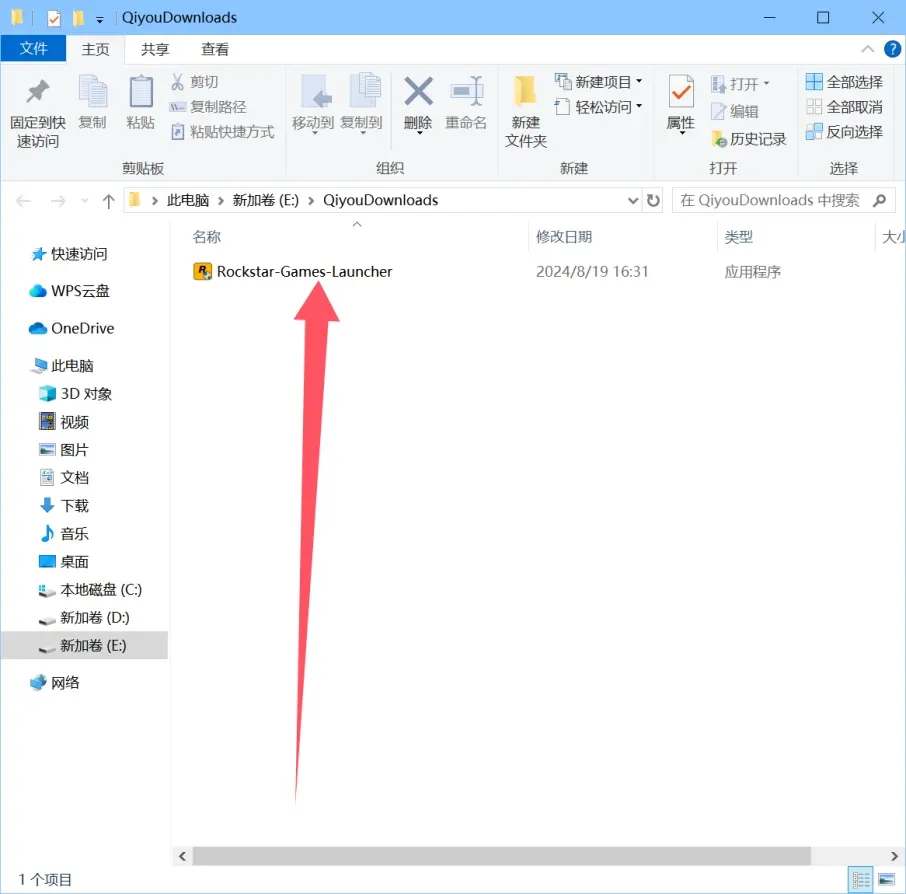Open 属性 properties icon in ribbon
Image resolution: width=906 pixels, height=894 pixels.
point(681,93)
